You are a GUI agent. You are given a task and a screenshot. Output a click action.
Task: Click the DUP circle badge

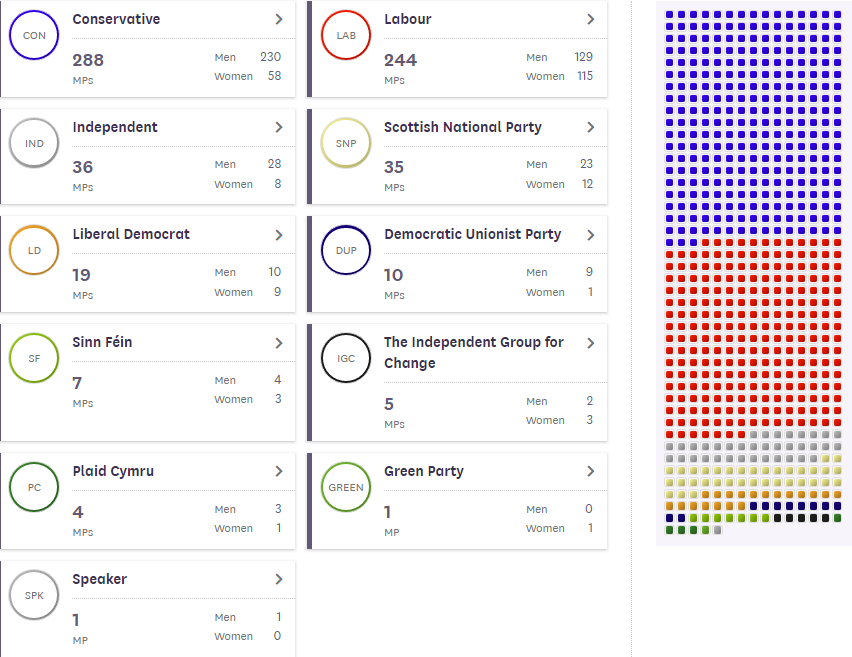pos(346,251)
